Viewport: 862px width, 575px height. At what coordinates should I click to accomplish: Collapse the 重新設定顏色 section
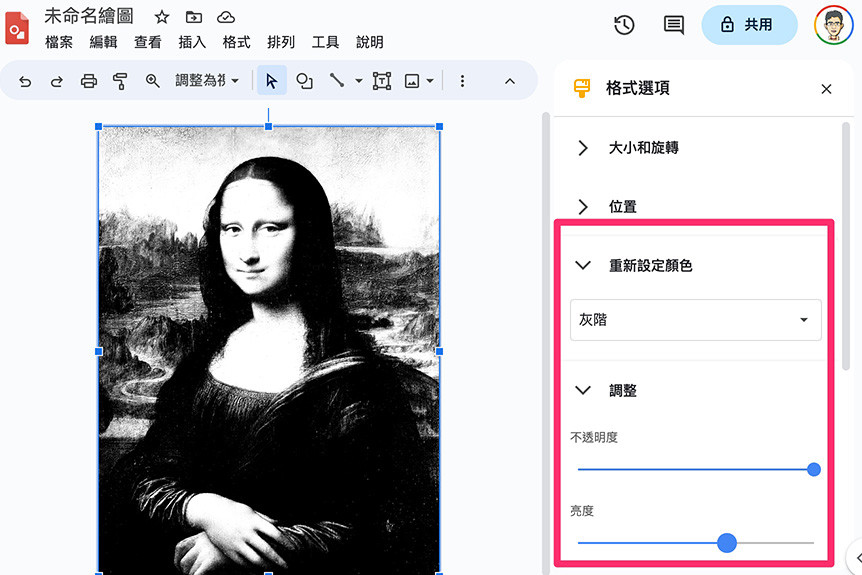pos(583,265)
